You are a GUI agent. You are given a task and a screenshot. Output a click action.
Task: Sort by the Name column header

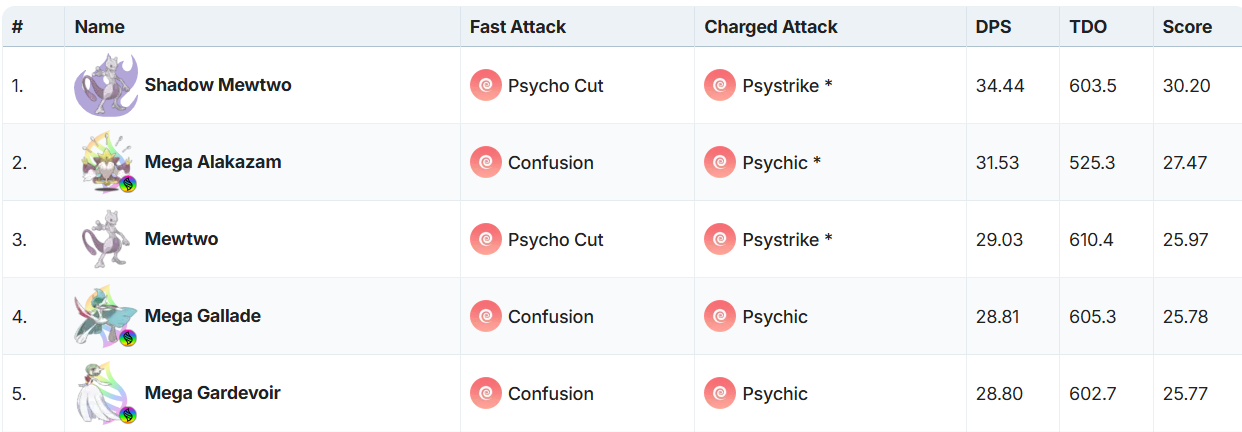(x=100, y=27)
